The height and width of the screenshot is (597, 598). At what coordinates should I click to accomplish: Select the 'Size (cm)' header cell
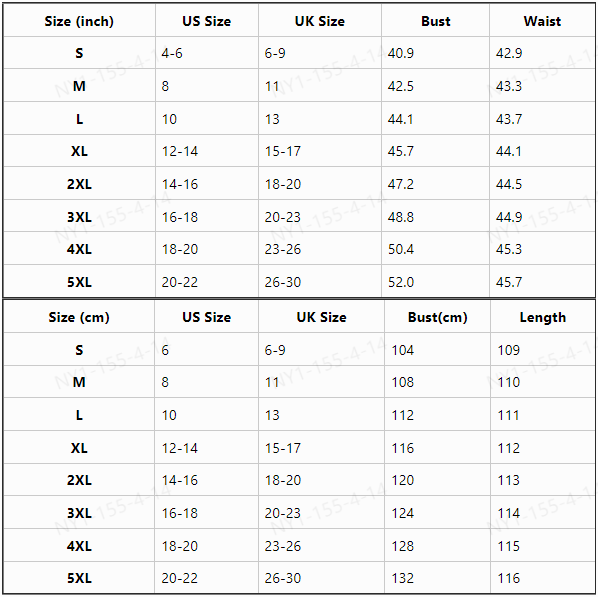click(79, 317)
